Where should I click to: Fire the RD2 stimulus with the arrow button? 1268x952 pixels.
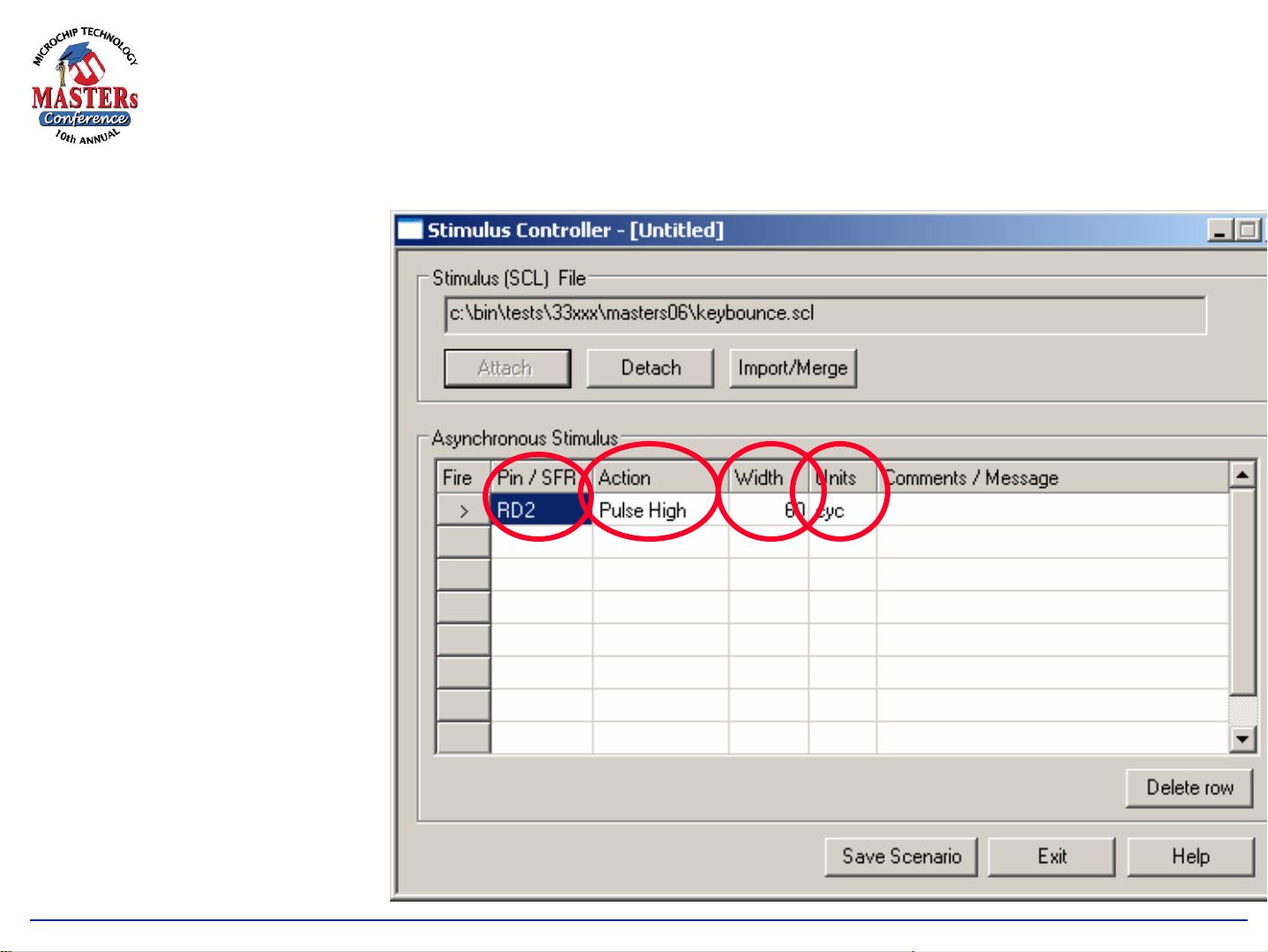(x=463, y=511)
